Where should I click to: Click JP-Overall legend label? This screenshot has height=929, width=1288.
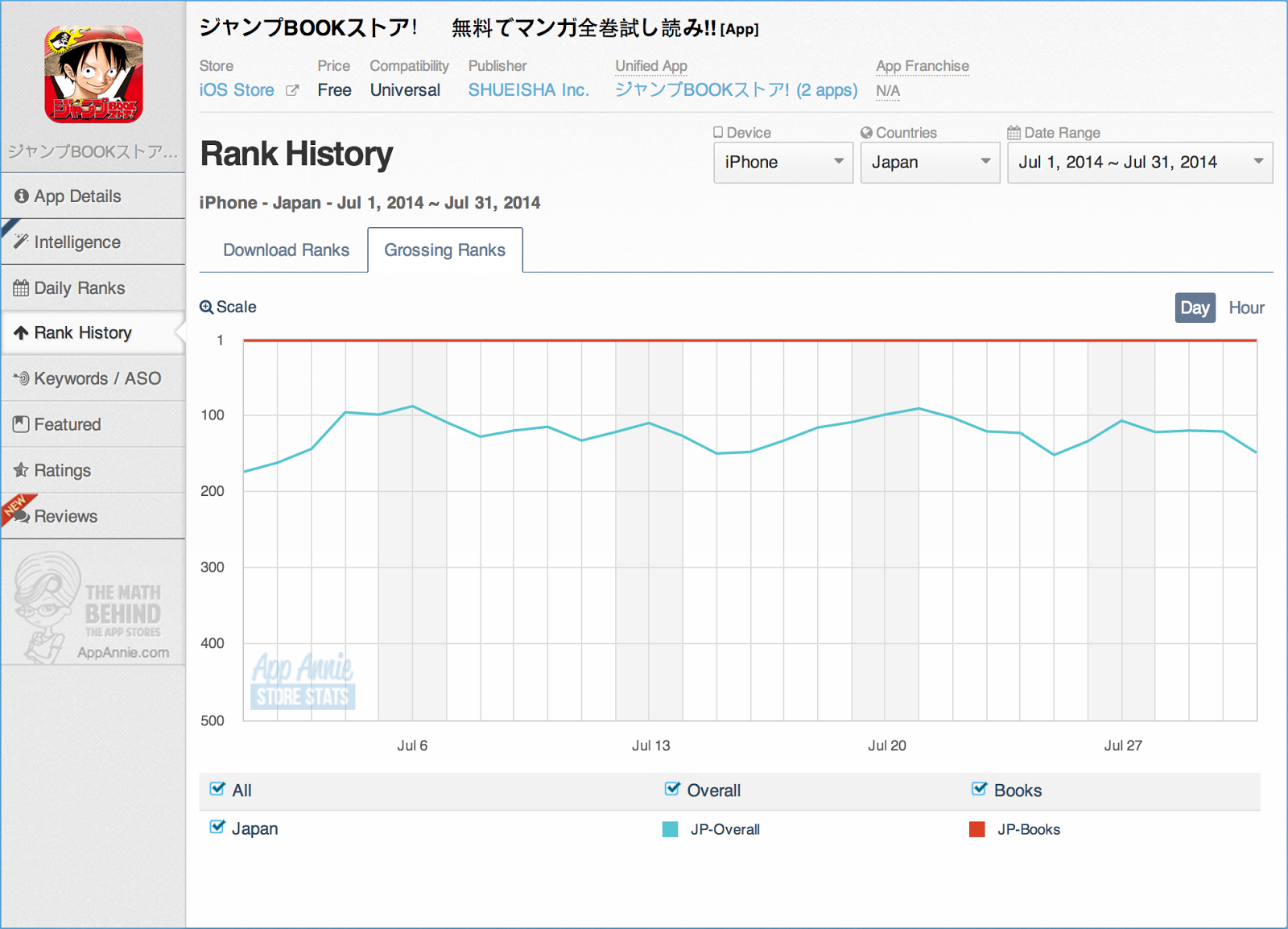tap(724, 829)
